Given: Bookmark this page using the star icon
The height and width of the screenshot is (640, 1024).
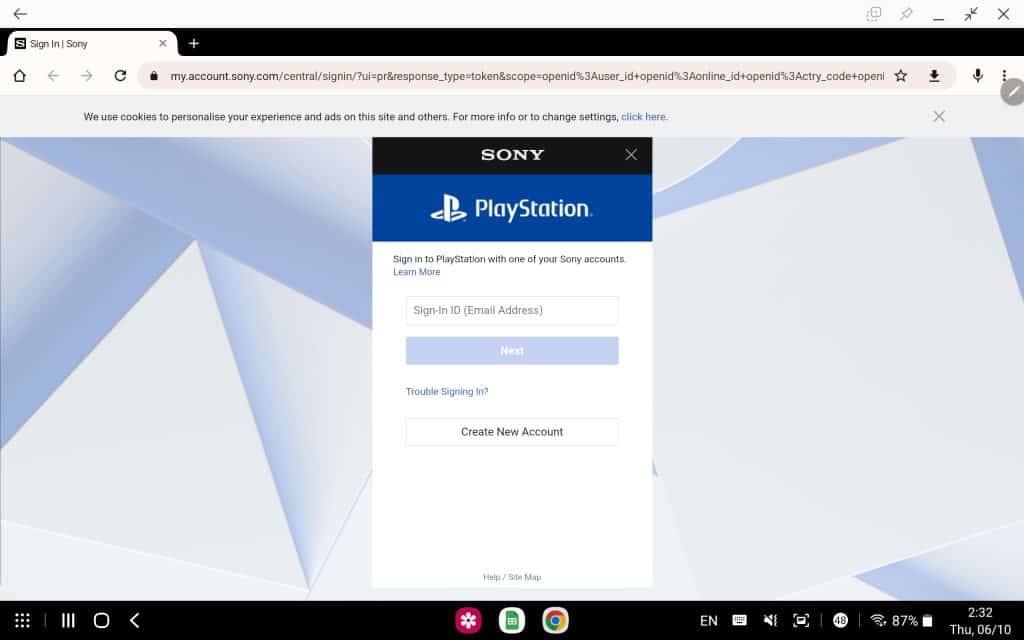Looking at the screenshot, I should pyautogui.click(x=900, y=76).
